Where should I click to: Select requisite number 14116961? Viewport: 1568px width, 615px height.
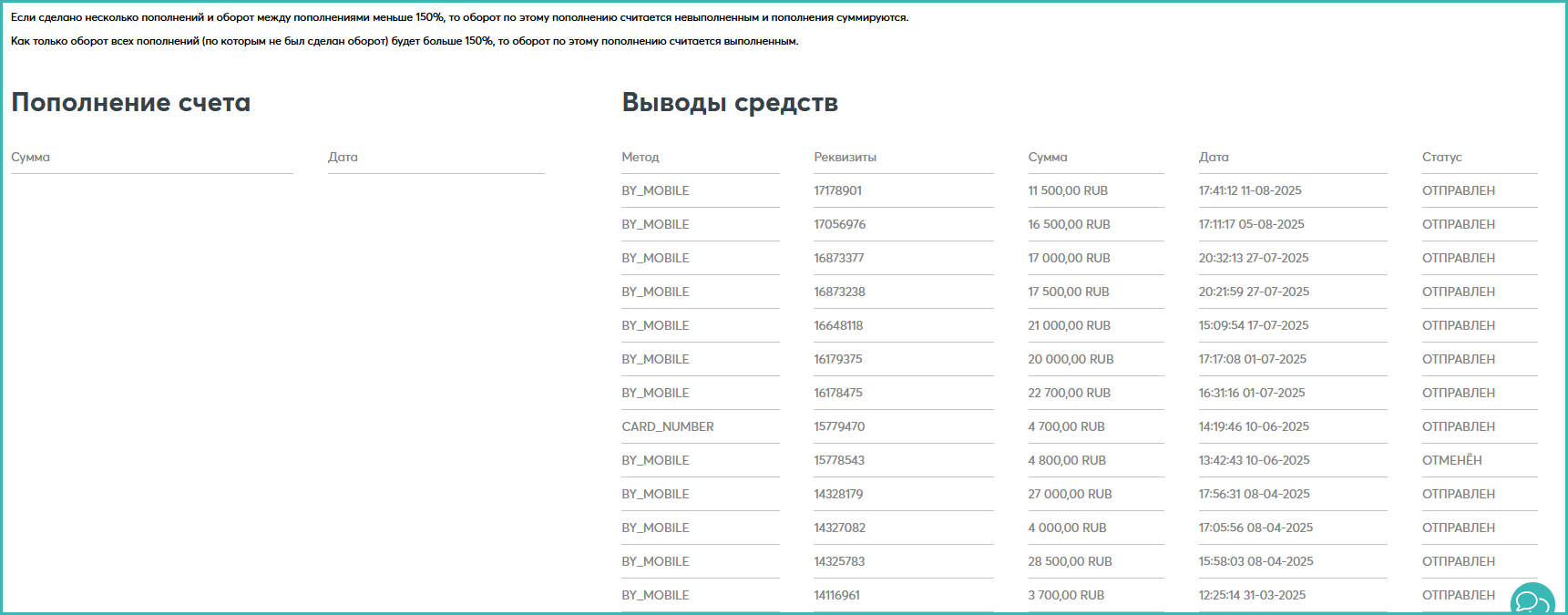click(x=836, y=595)
